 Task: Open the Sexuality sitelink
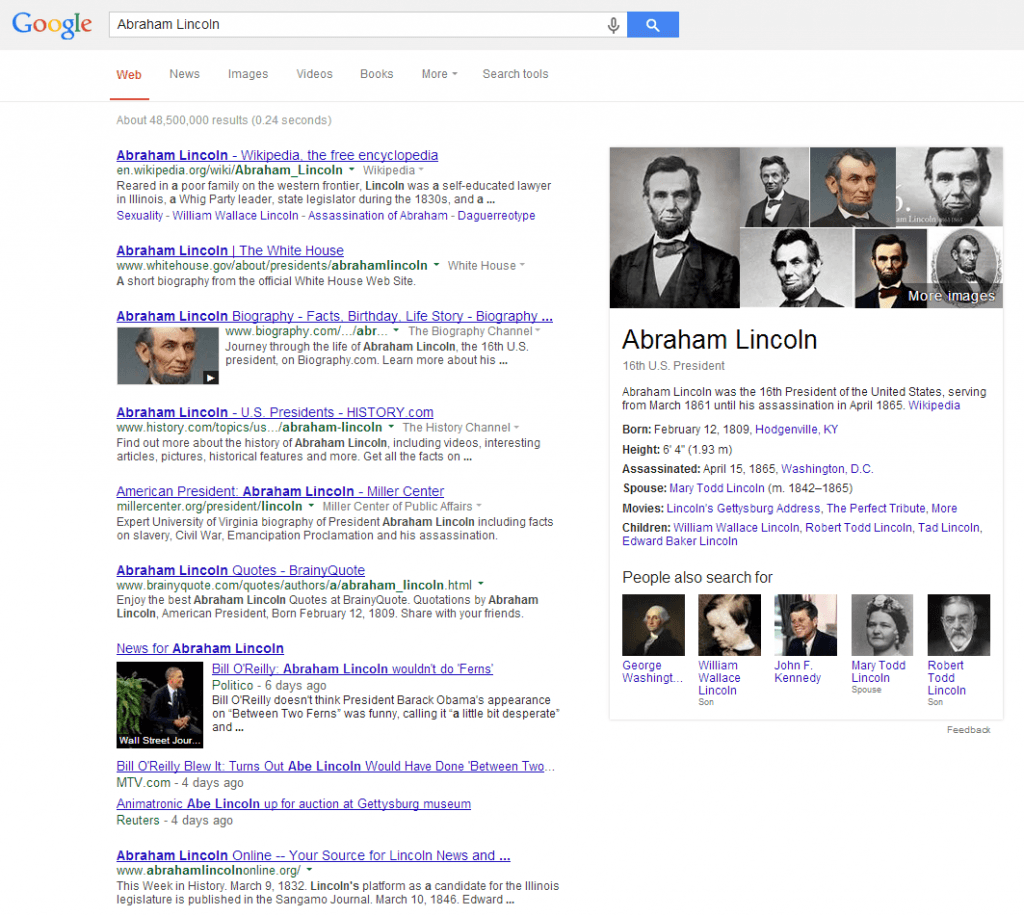[x=139, y=215]
